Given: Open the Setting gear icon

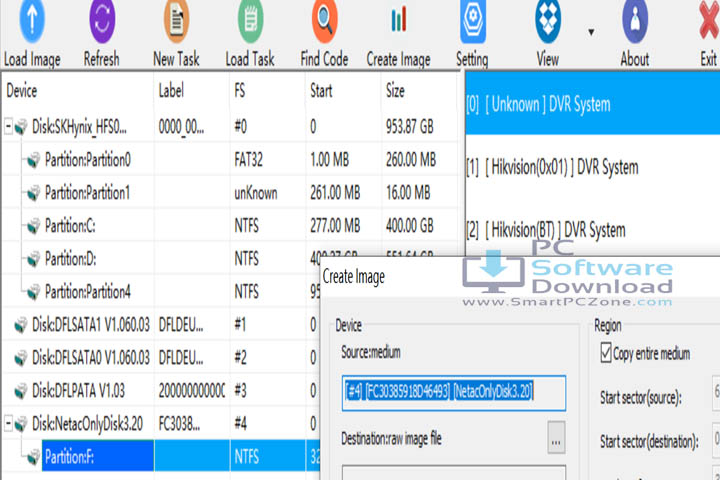Looking at the screenshot, I should point(472,20).
